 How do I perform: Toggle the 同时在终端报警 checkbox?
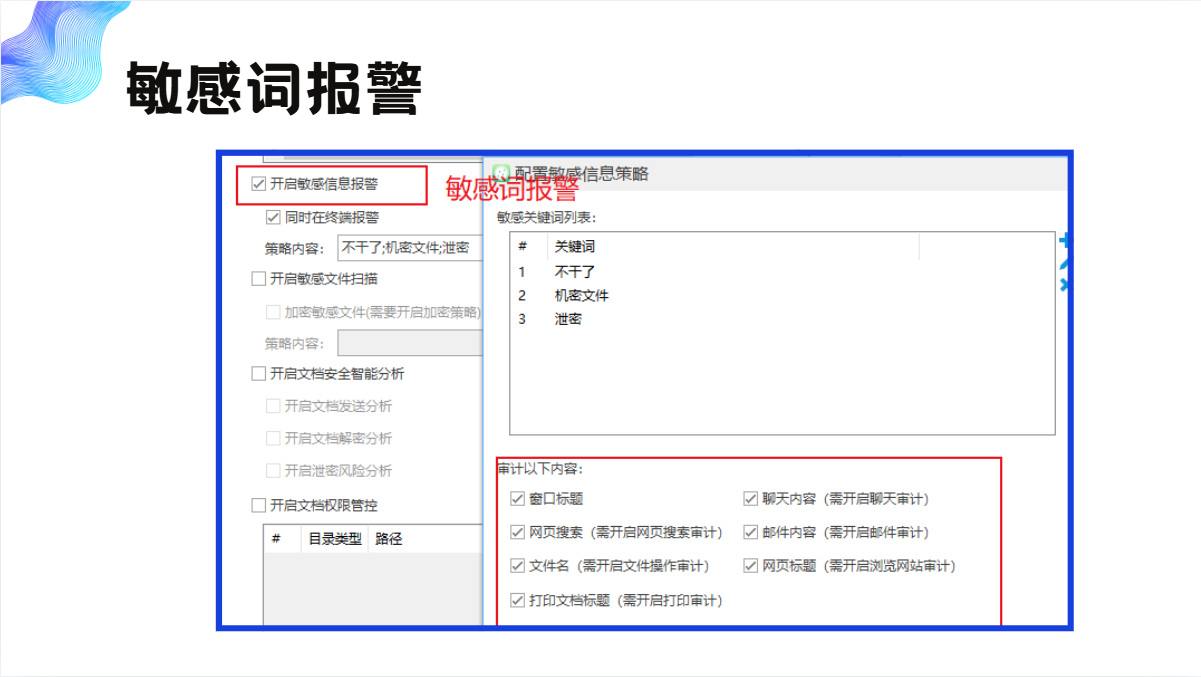(x=273, y=217)
